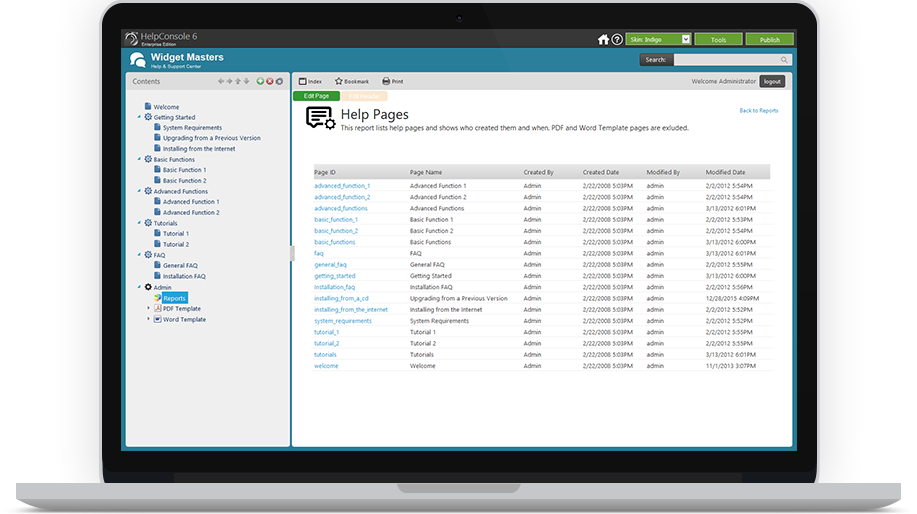
Task: Click the search magnifier icon
Action: (784, 60)
